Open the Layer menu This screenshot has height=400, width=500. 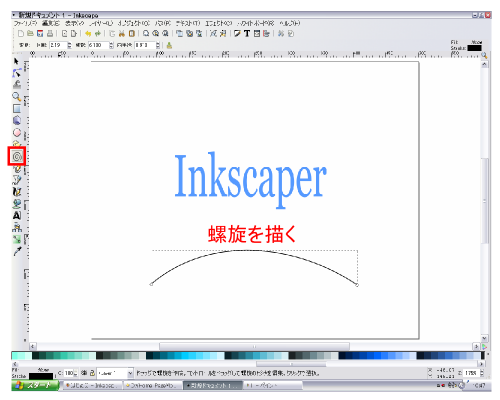[x=101, y=23]
